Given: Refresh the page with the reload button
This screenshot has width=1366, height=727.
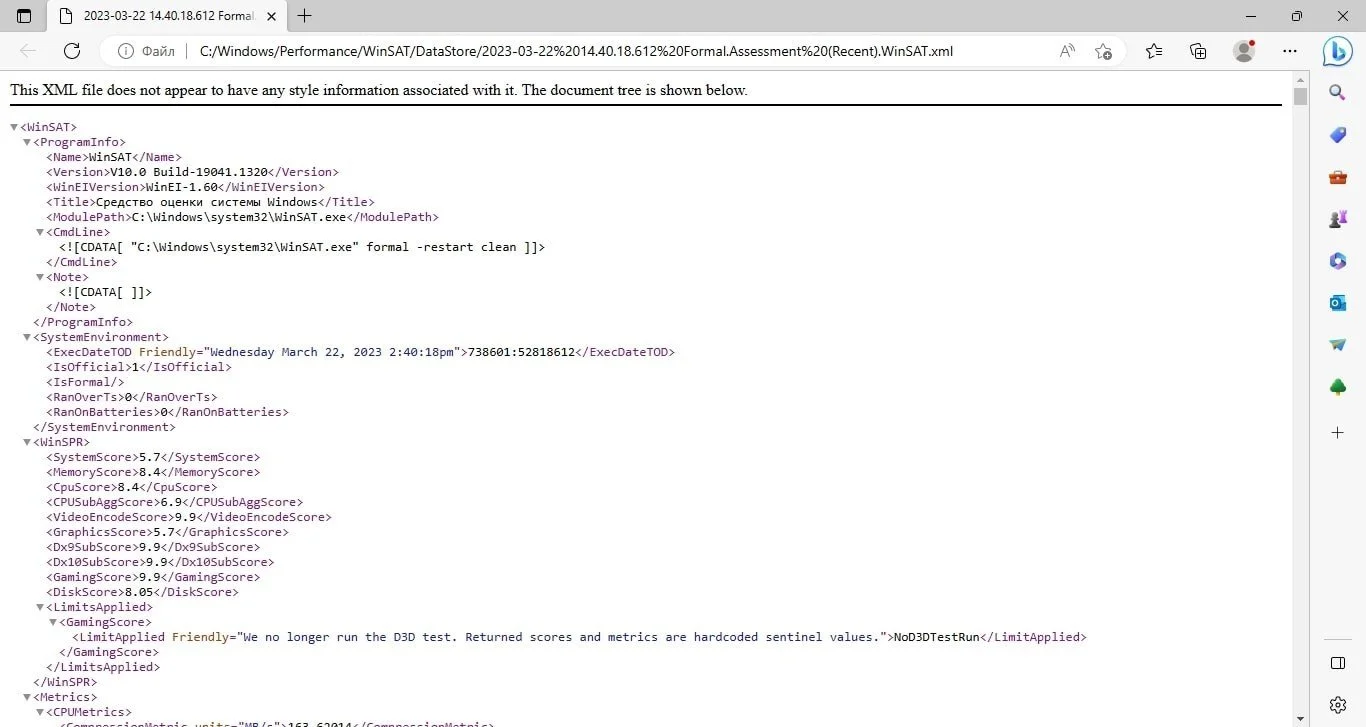Looking at the screenshot, I should coord(71,51).
